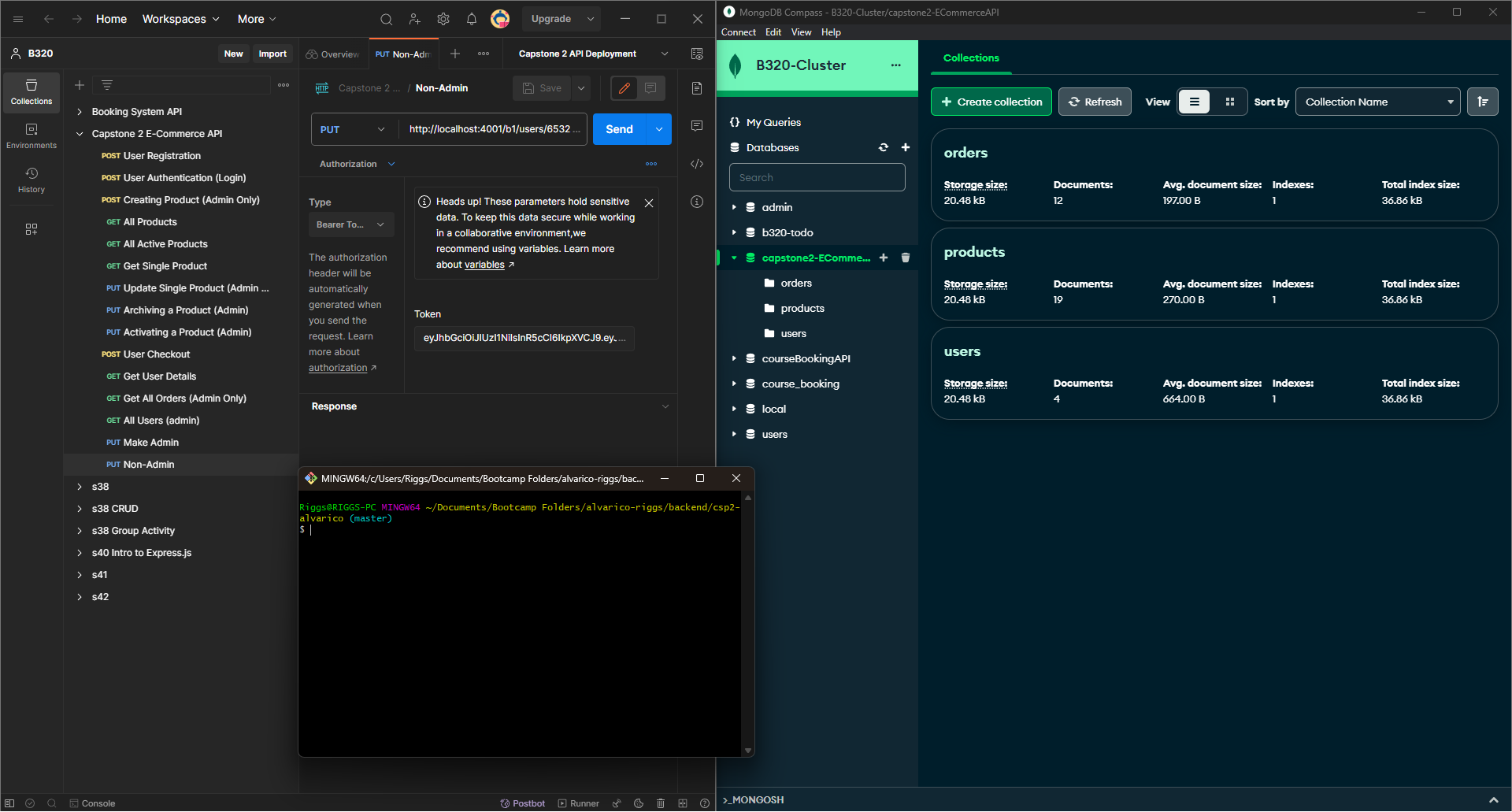The image size is (1512, 812).
Task: Click the notifications bell icon in Postman
Action: [x=471, y=19]
